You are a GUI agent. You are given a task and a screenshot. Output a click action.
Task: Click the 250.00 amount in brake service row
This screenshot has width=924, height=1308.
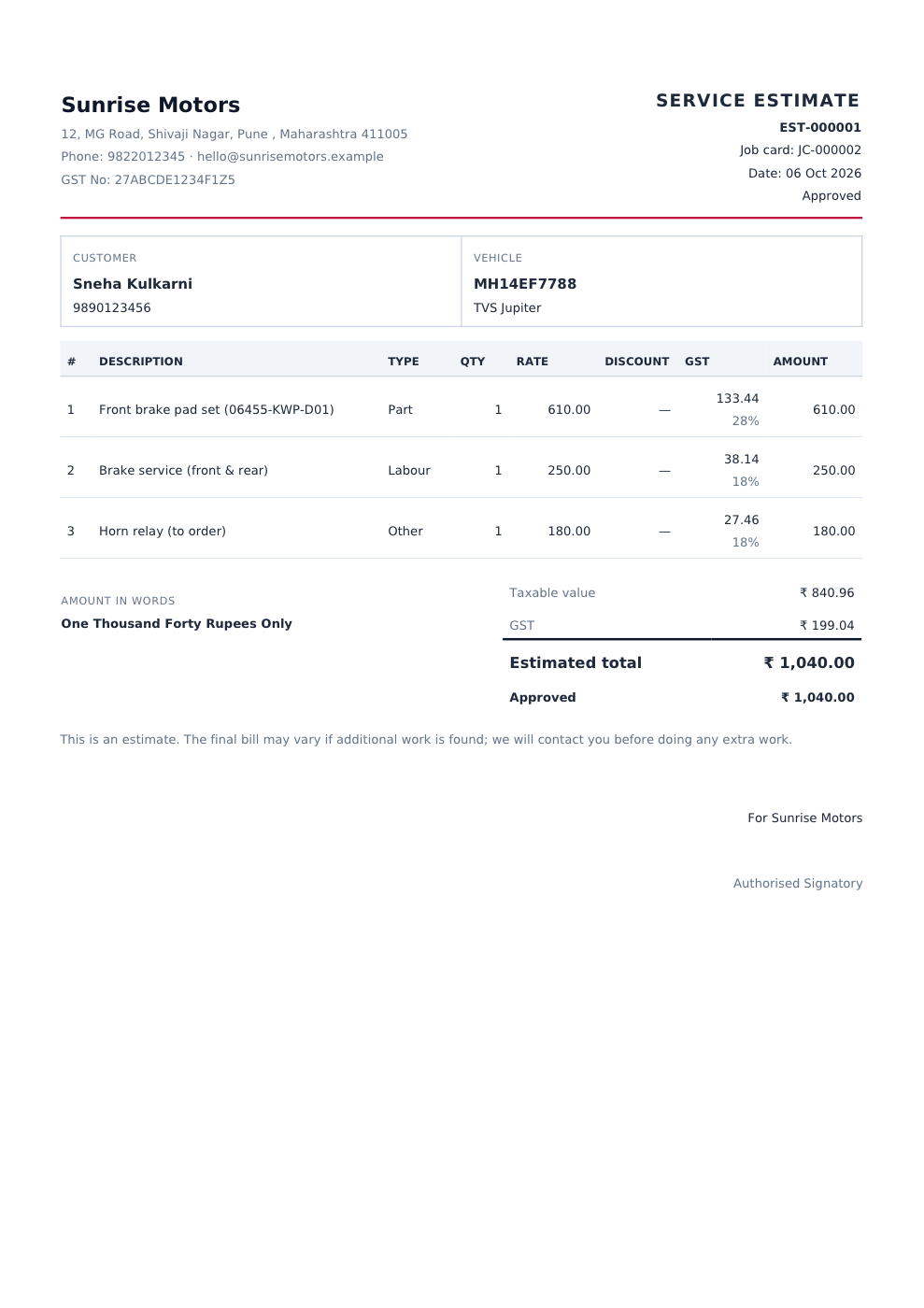pos(834,470)
